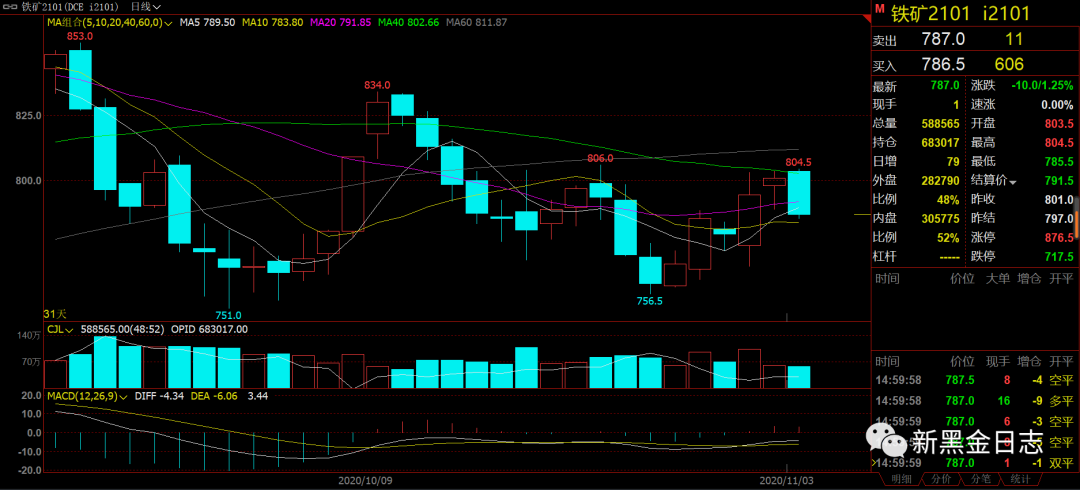1080x490 pixels.
Task: Expand the 结算价 dropdown arrow
Action: (1012, 182)
